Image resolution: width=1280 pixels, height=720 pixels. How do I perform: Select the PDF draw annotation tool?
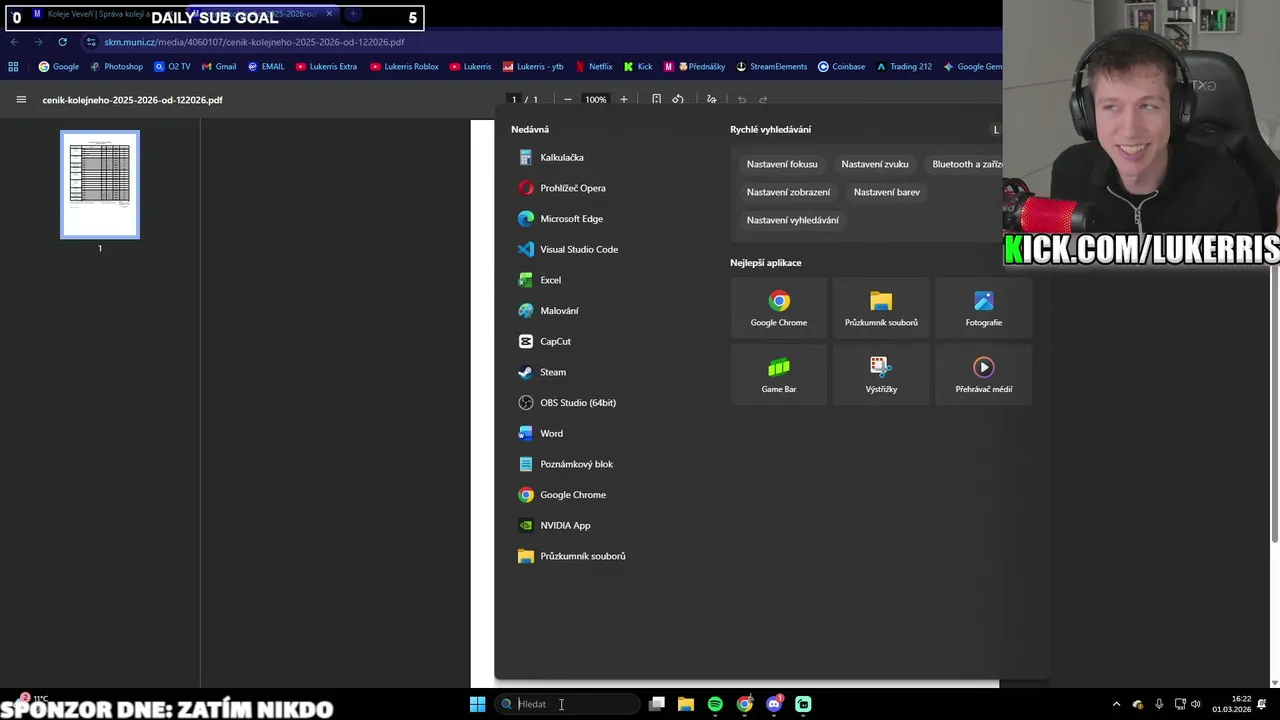[x=711, y=100]
